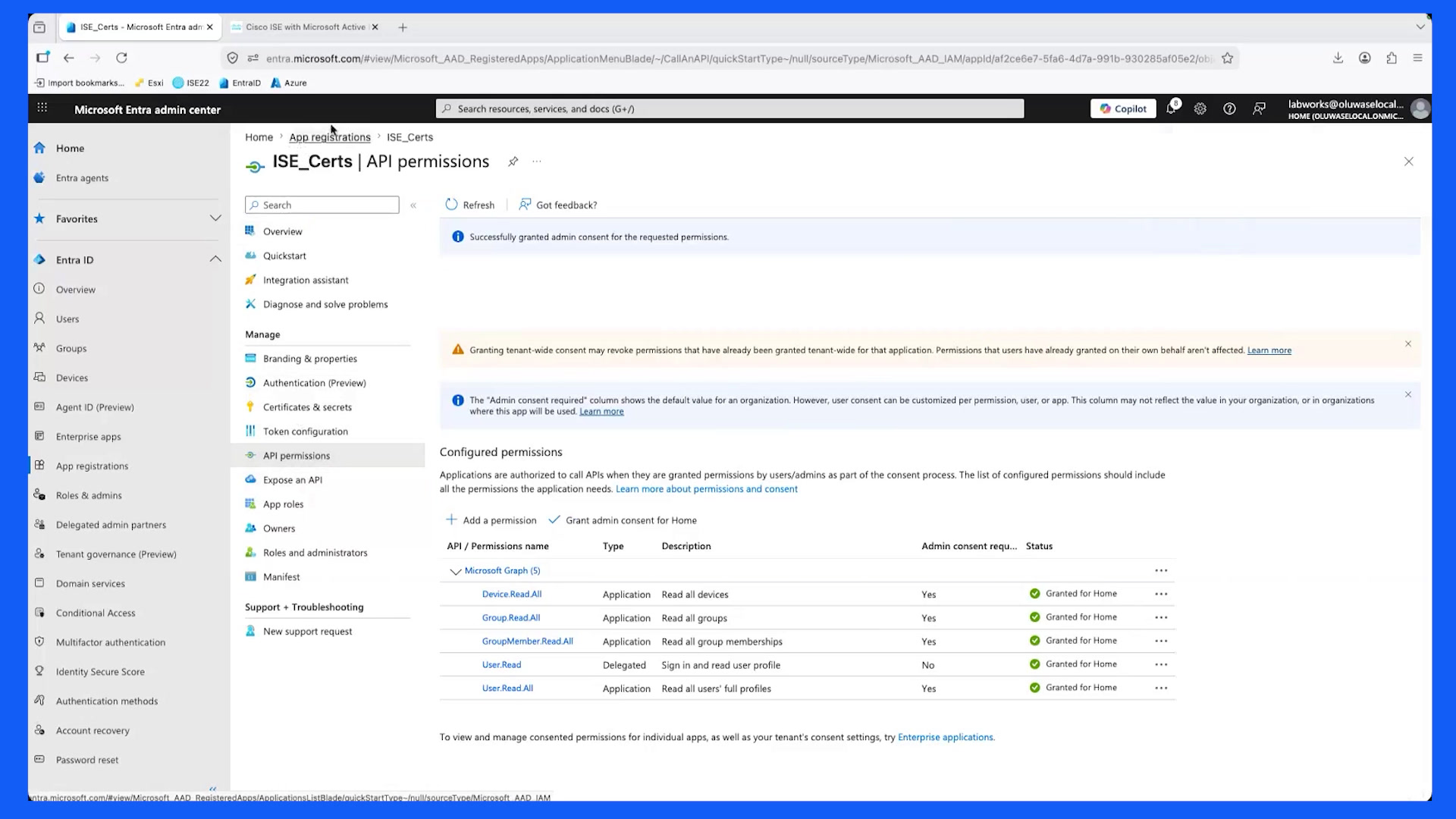
Task: Dismiss the Admin consent required info banner
Action: 1408,395
